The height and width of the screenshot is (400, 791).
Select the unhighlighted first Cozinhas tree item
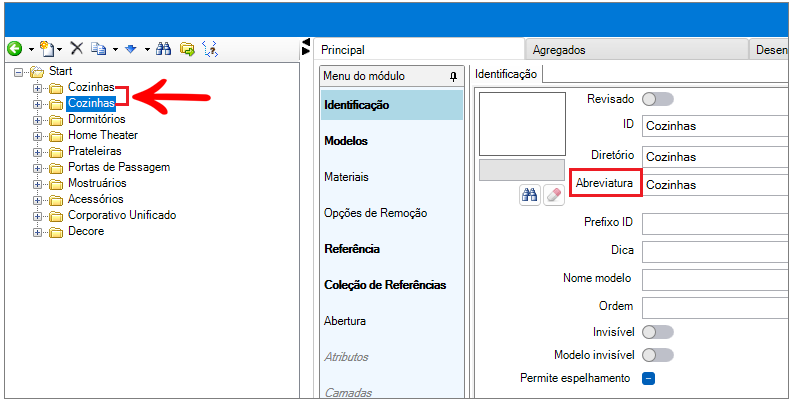point(91,87)
